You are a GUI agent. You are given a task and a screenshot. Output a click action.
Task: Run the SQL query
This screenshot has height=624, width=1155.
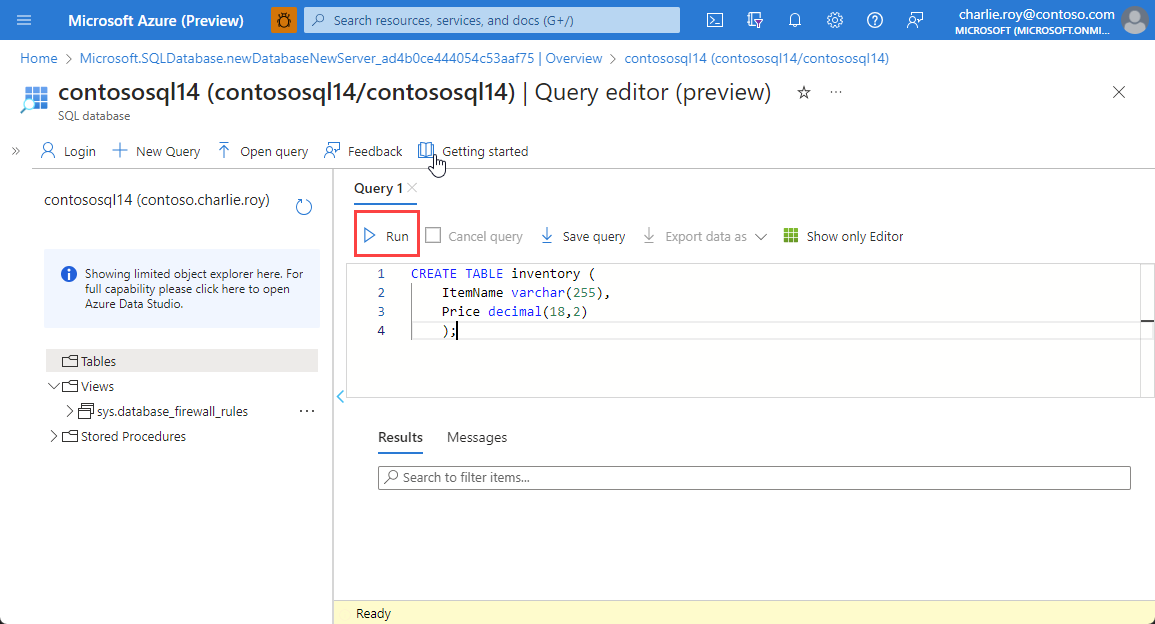pyautogui.click(x=386, y=236)
